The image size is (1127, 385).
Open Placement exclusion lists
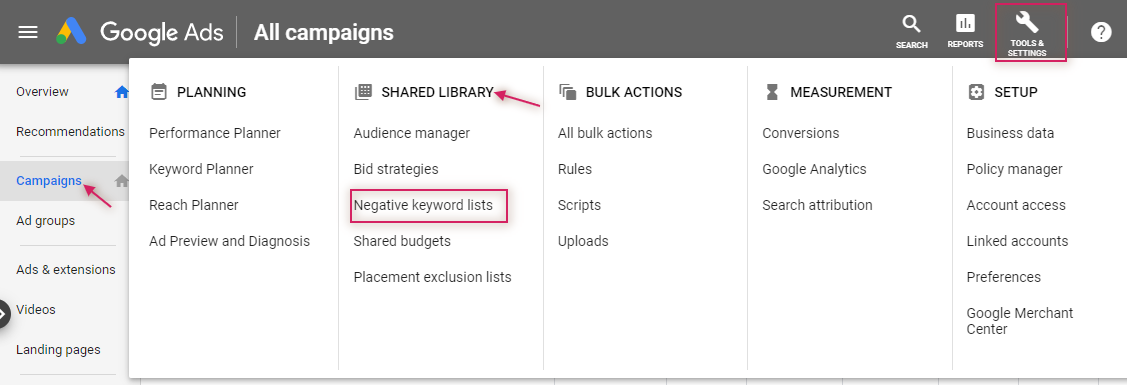[x=433, y=277]
